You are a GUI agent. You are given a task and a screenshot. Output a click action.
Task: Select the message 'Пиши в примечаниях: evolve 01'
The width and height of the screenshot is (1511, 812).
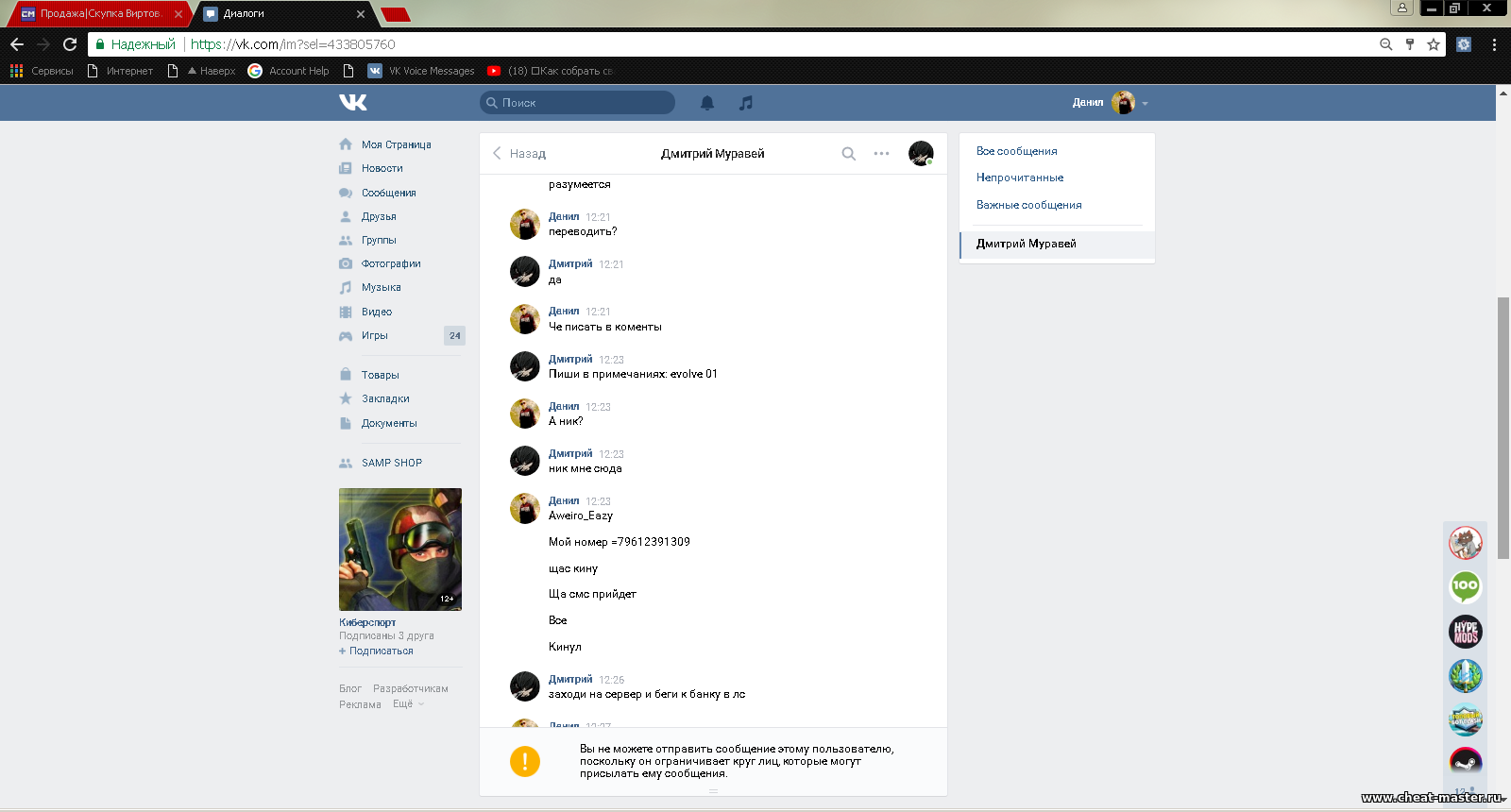(x=633, y=374)
